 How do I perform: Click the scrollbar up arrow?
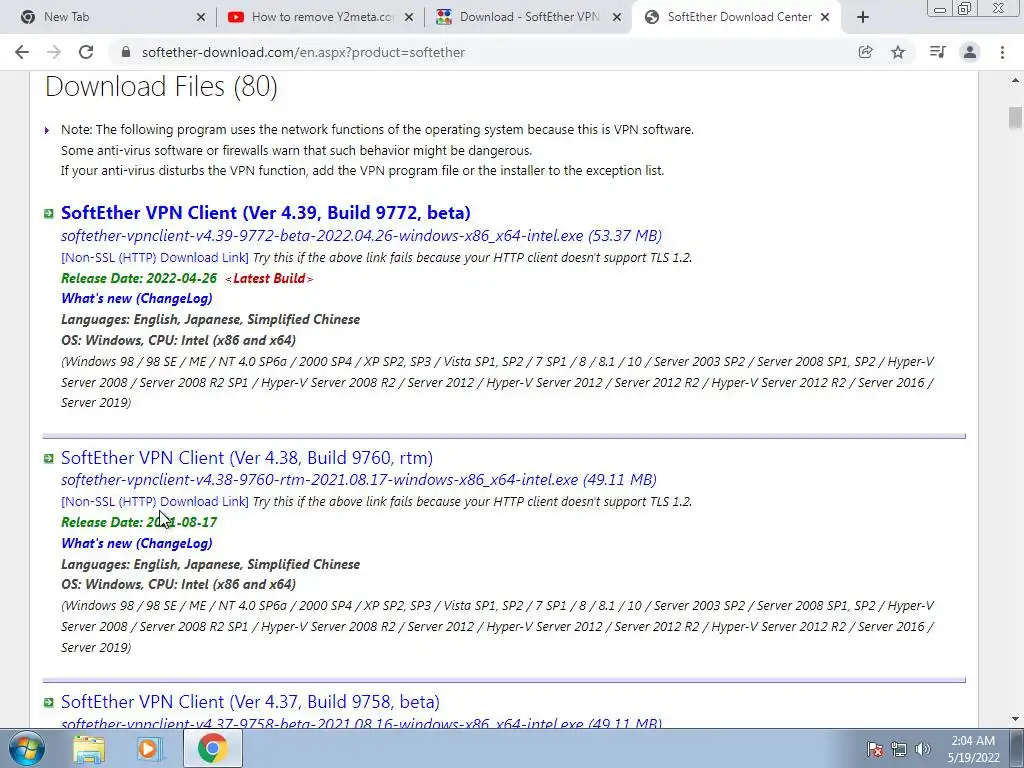coord(1015,80)
